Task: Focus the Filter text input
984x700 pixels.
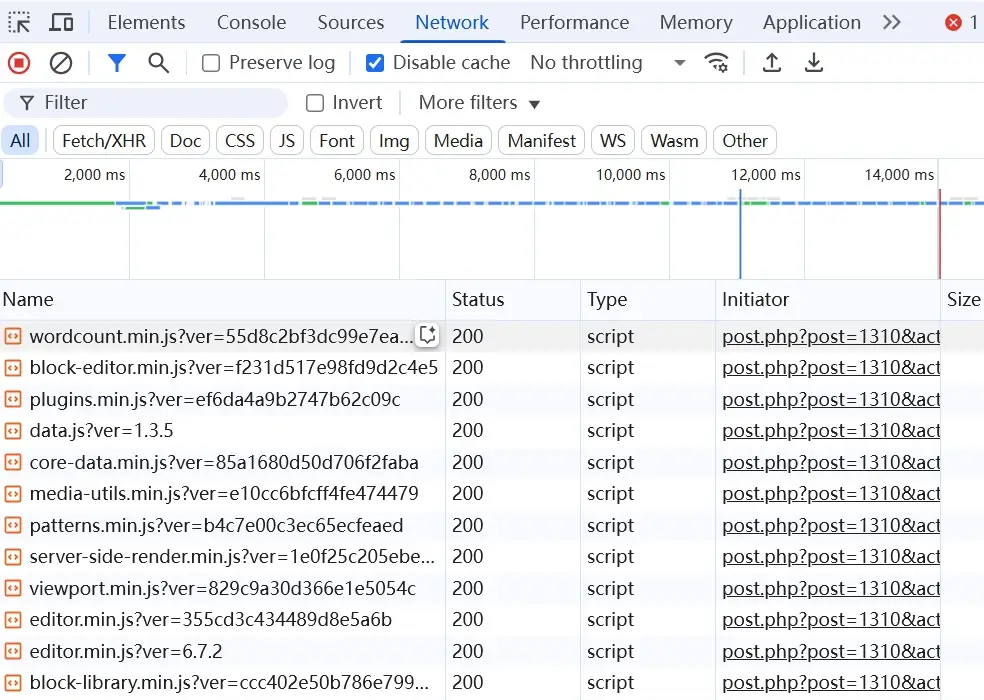Action: pyautogui.click(x=146, y=103)
